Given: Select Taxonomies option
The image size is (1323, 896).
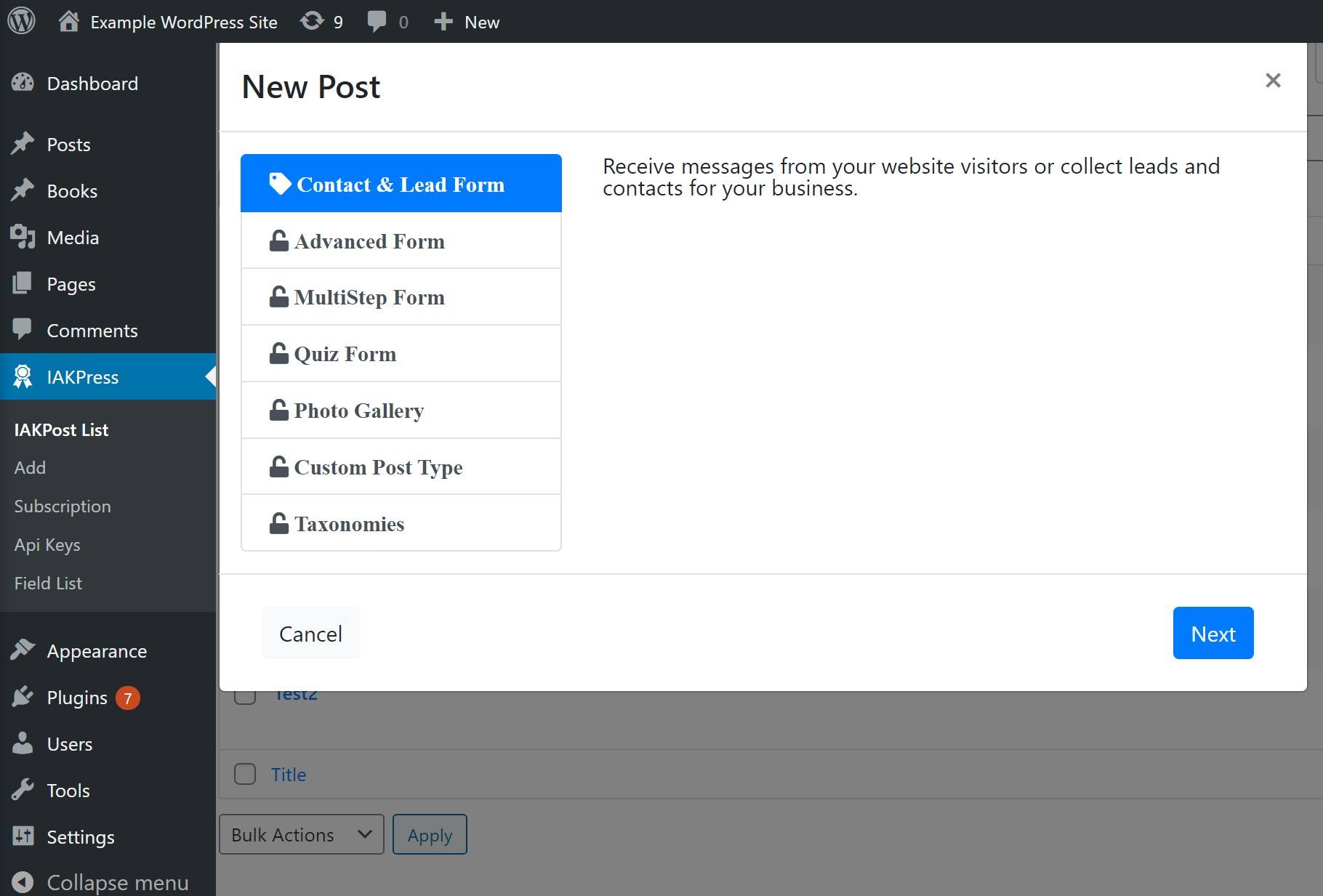Looking at the screenshot, I should coord(401,522).
